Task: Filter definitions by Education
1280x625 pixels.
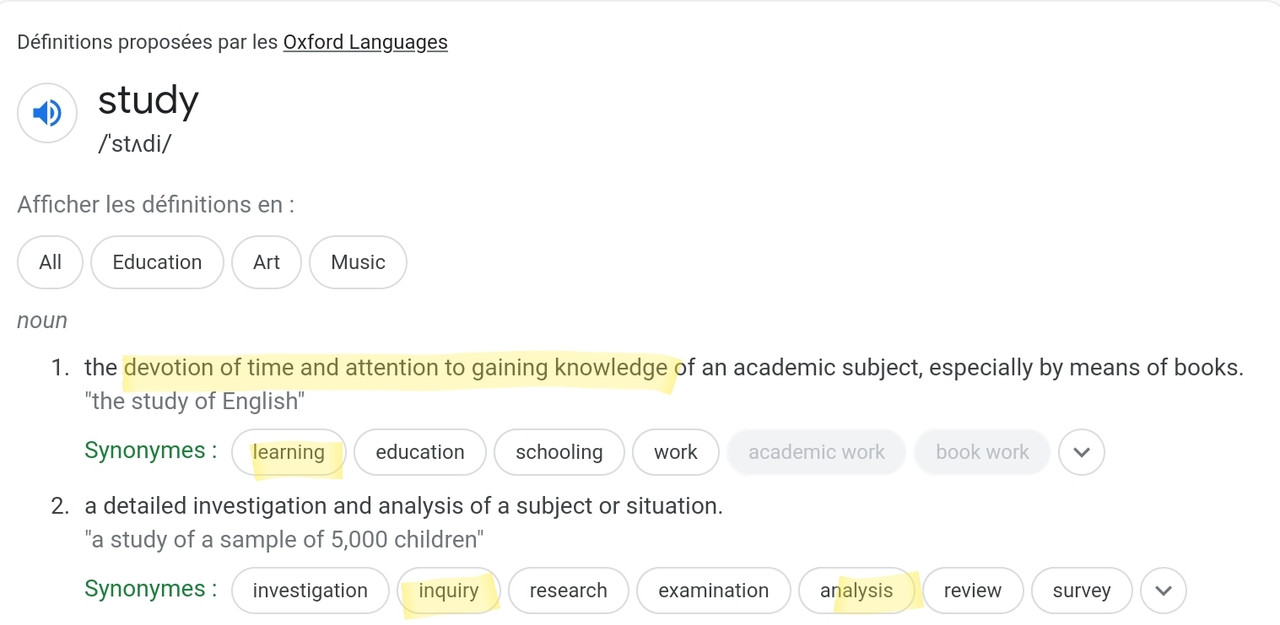Action: pos(157,262)
